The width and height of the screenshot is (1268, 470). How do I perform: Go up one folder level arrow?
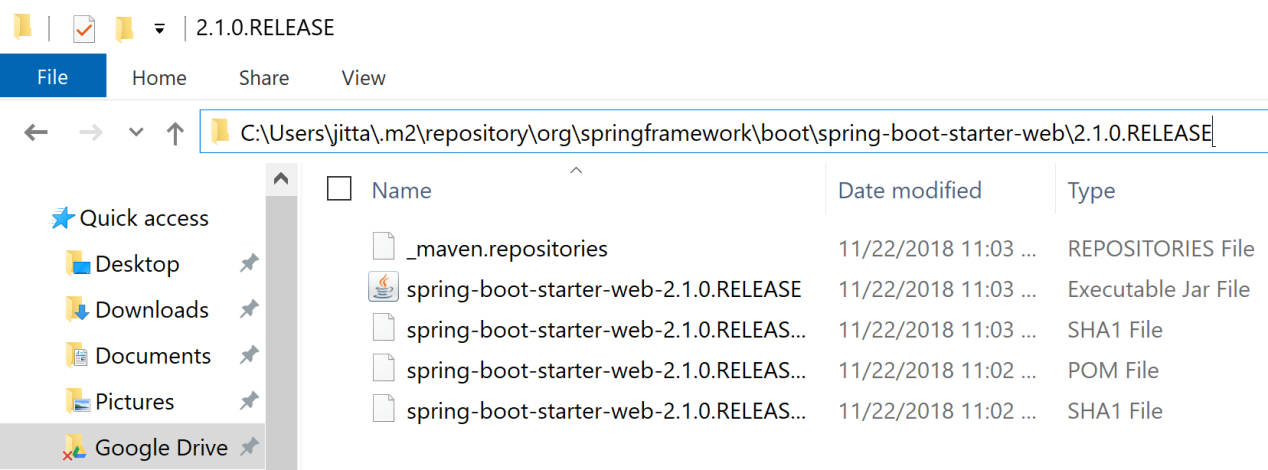[175, 132]
